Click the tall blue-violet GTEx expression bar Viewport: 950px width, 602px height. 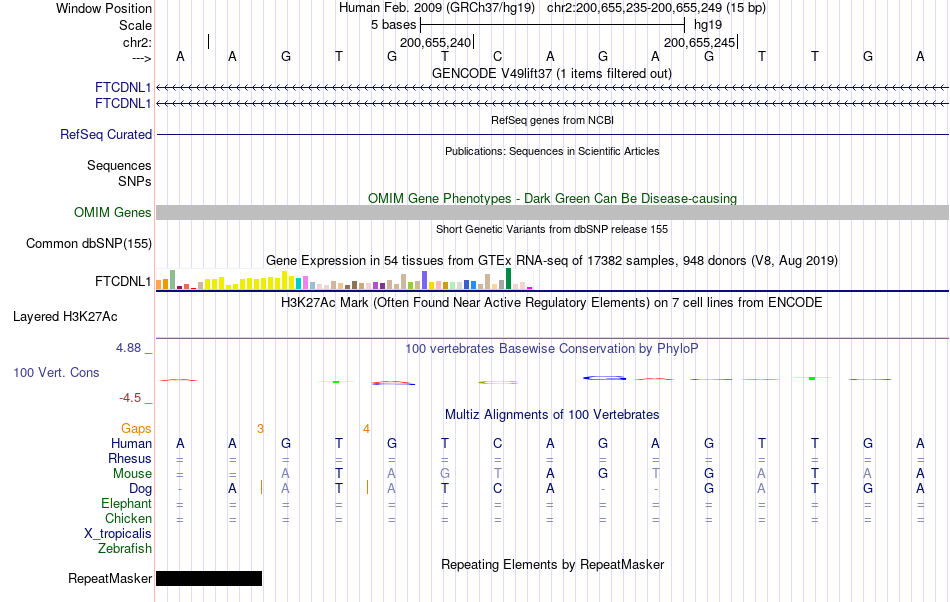[425, 280]
